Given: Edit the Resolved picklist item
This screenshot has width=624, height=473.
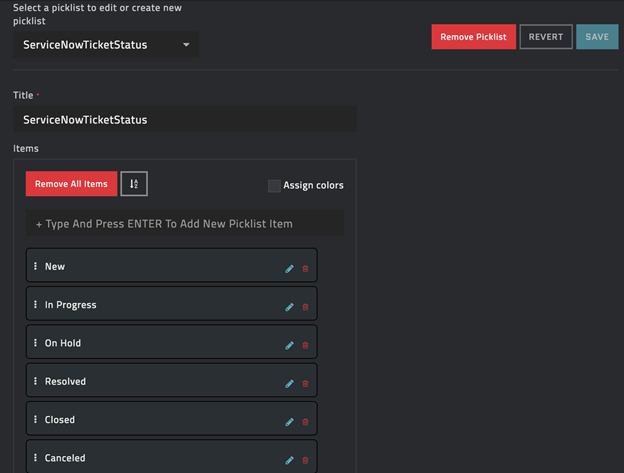Looking at the screenshot, I should point(289,383).
